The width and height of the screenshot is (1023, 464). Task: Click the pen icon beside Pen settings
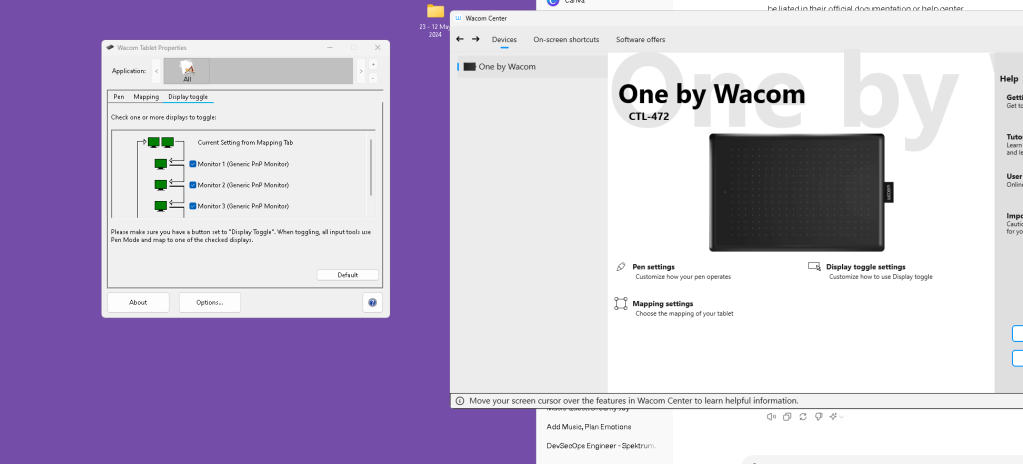coord(620,267)
